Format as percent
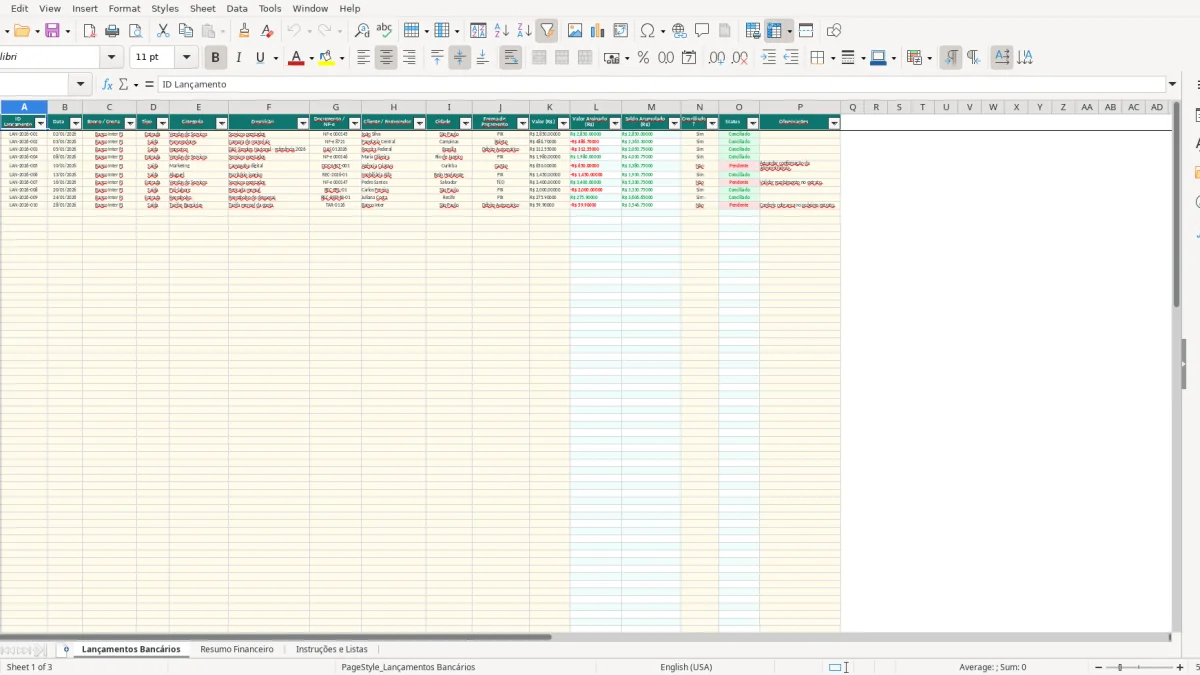Screen dimensions: 1200x675 pyautogui.click(x=643, y=58)
